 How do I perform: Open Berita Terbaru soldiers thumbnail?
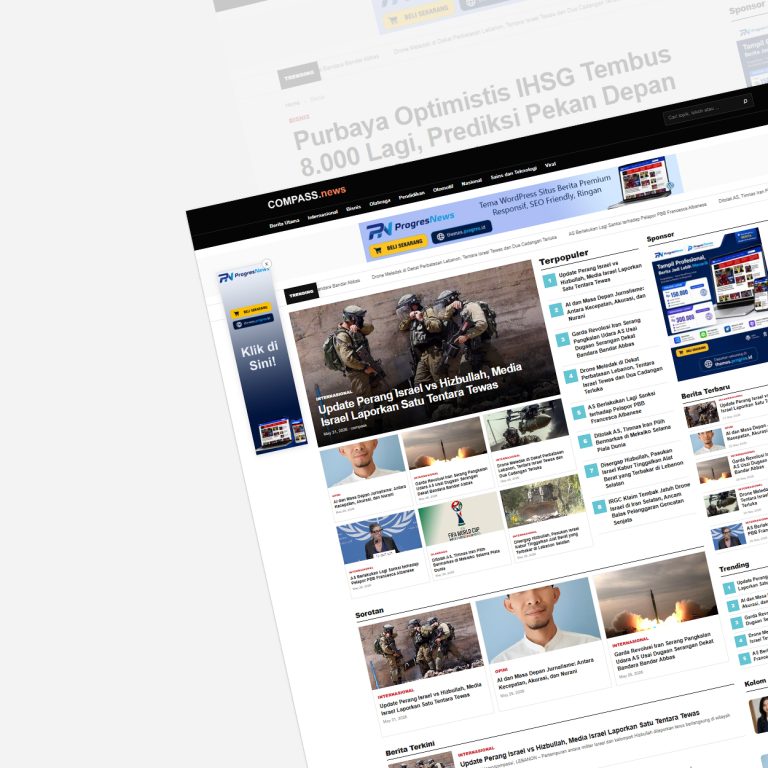coord(701,414)
